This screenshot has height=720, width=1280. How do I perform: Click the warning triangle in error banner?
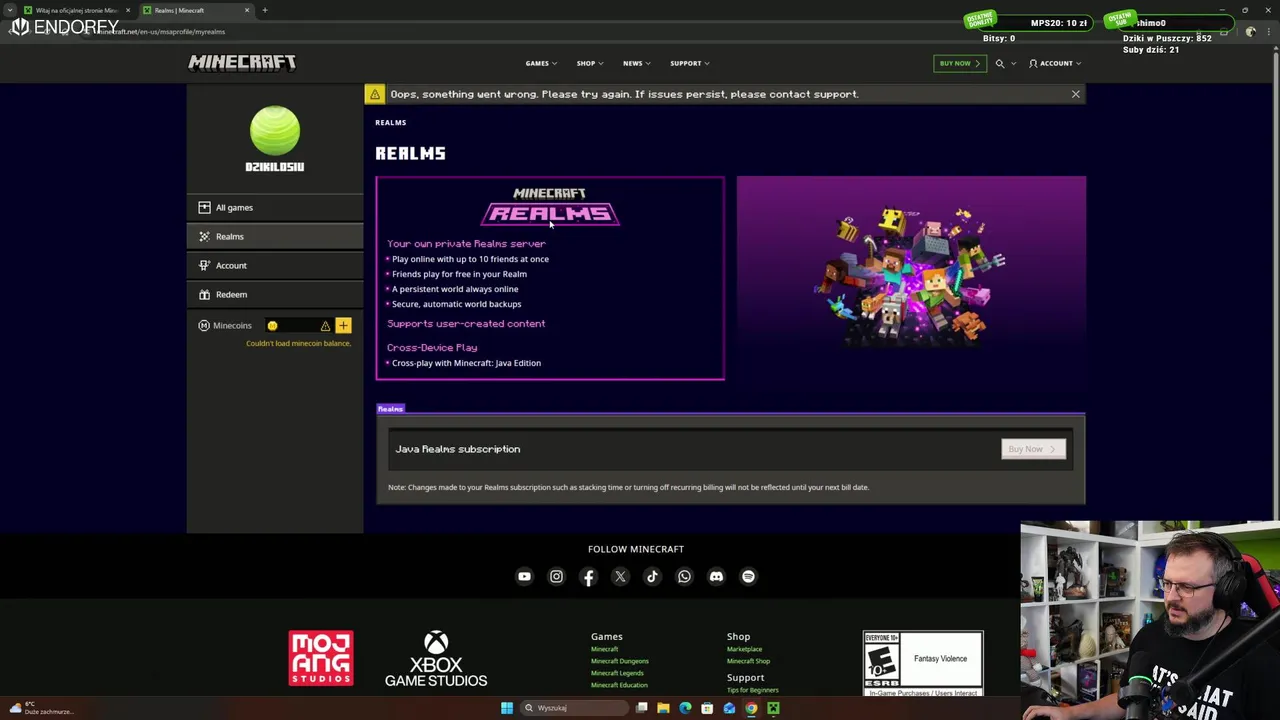point(375,94)
